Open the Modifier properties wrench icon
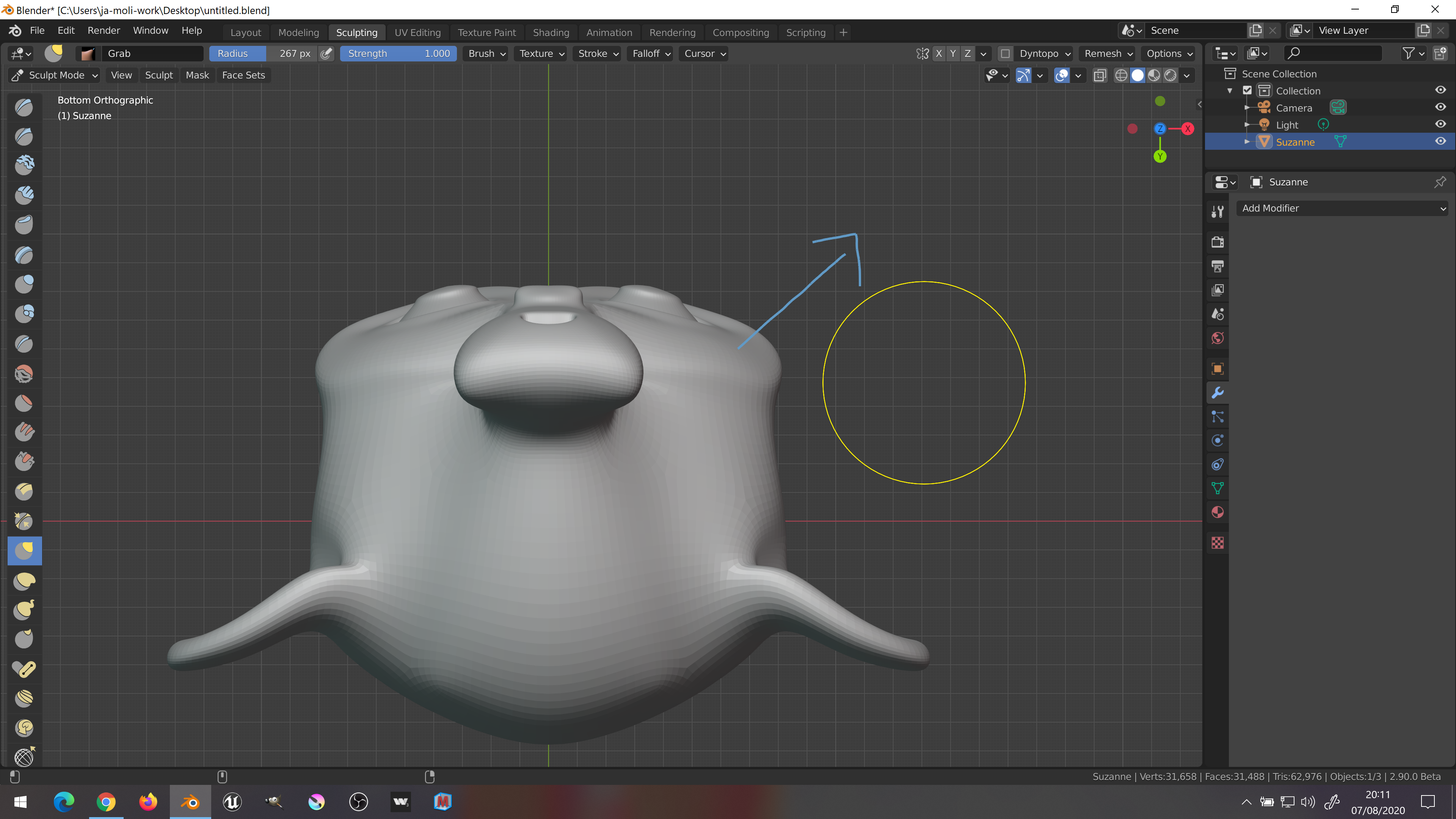 [x=1218, y=393]
